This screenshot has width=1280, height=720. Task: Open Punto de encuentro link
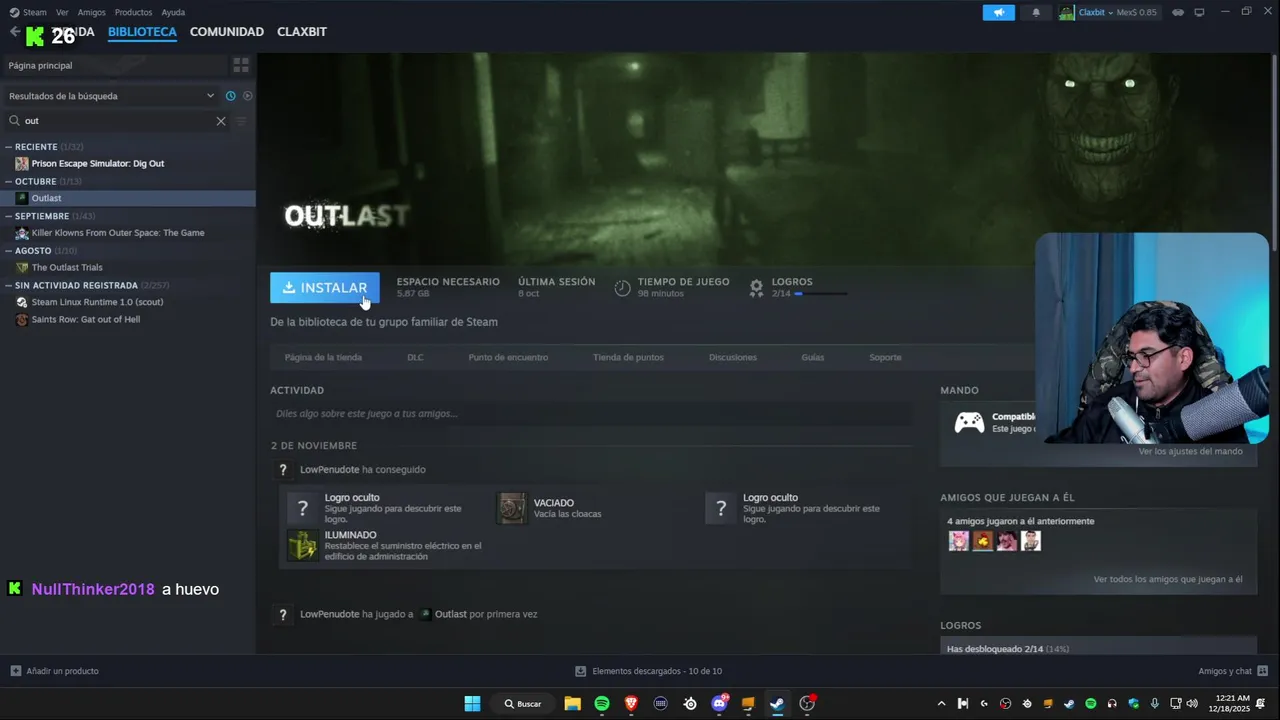pyautogui.click(x=508, y=357)
